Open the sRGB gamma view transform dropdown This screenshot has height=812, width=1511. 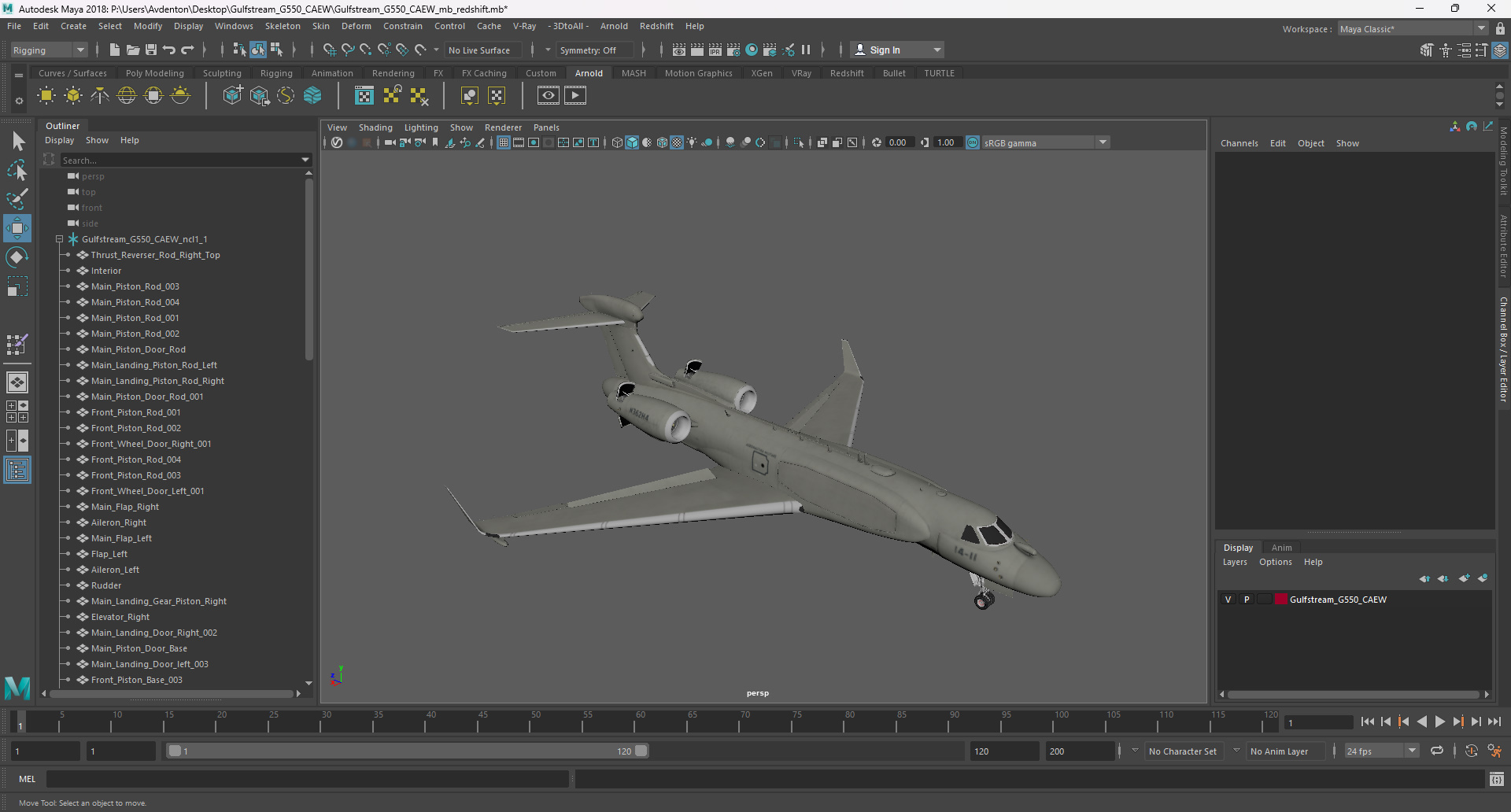click(x=1103, y=142)
